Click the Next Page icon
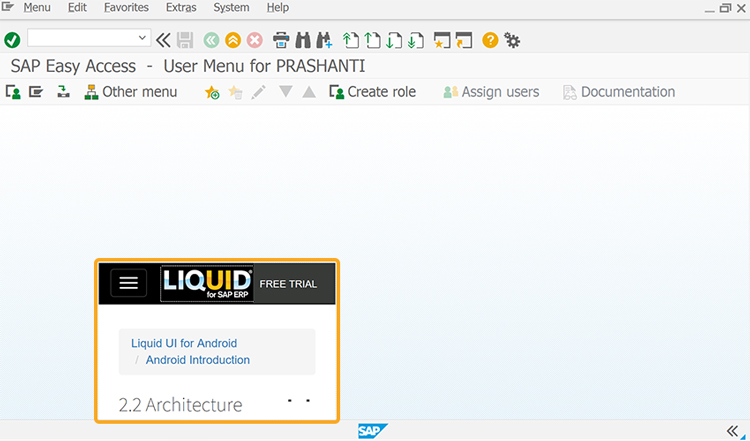Viewport: 750px width, 441px height. coord(394,40)
